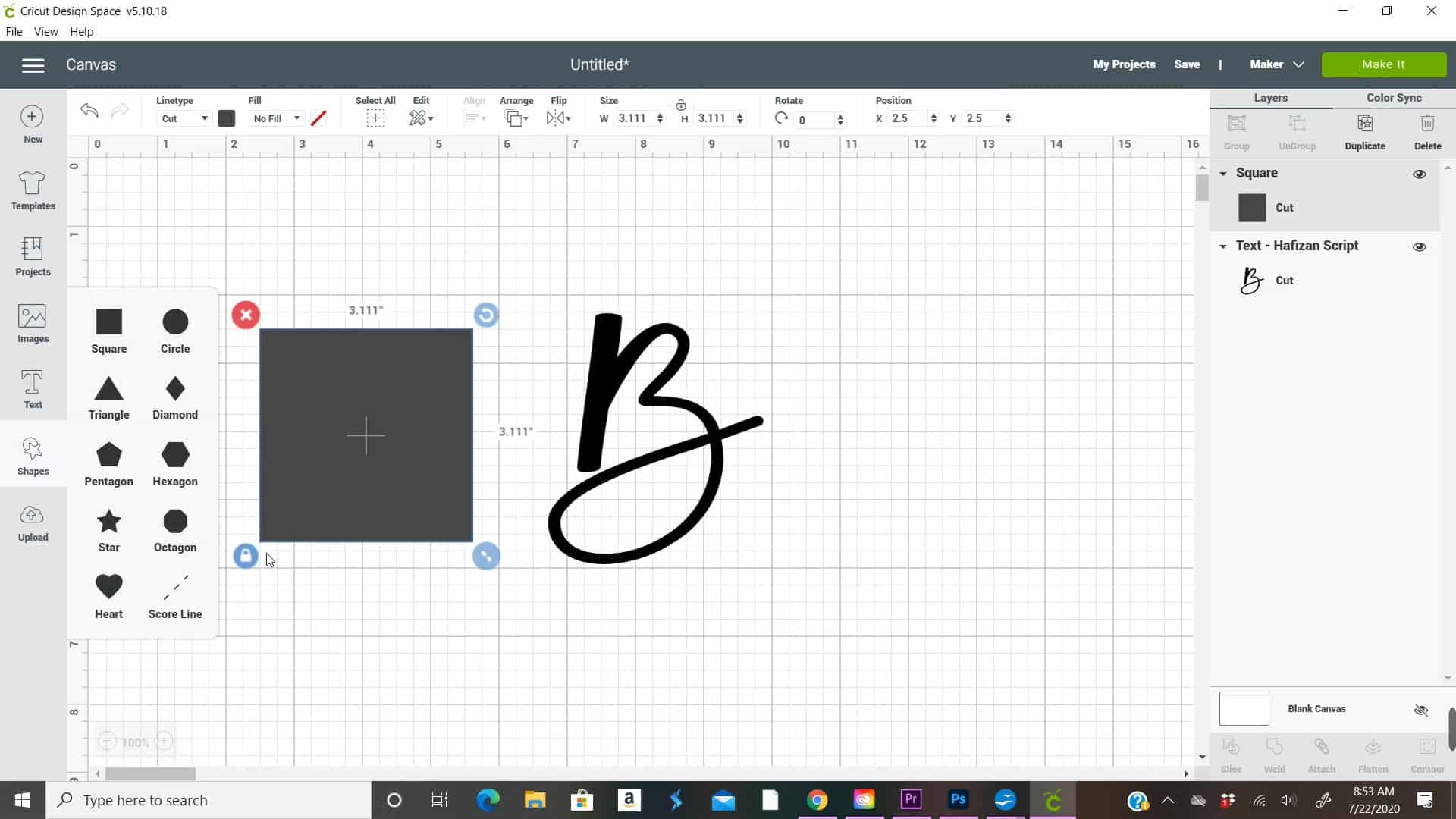The height and width of the screenshot is (819, 1456).
Task: Collapse the Square layer group
Action: 1223,174
